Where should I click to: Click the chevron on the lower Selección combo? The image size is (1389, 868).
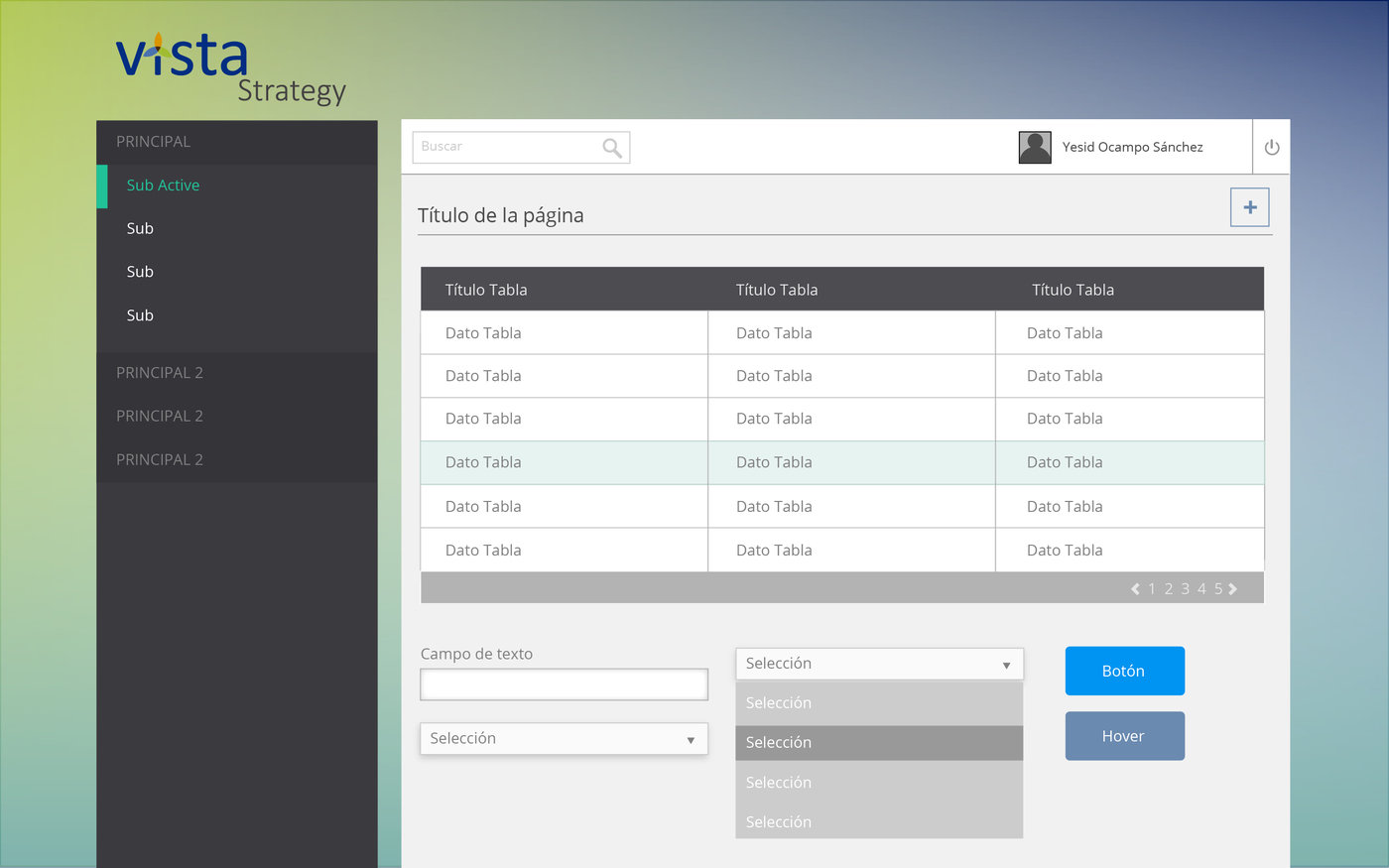click(691, 738)
